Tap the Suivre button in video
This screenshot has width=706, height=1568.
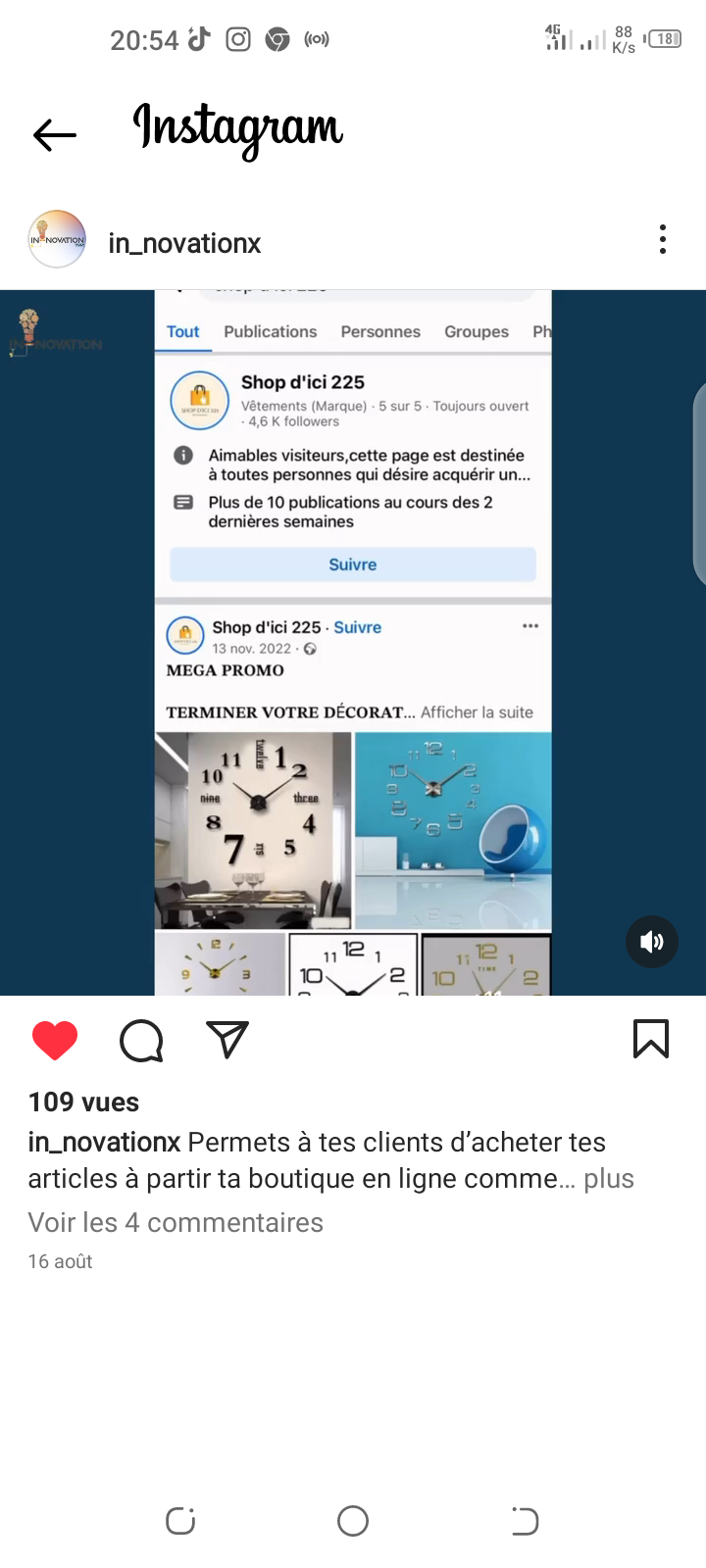click(353, 564)
